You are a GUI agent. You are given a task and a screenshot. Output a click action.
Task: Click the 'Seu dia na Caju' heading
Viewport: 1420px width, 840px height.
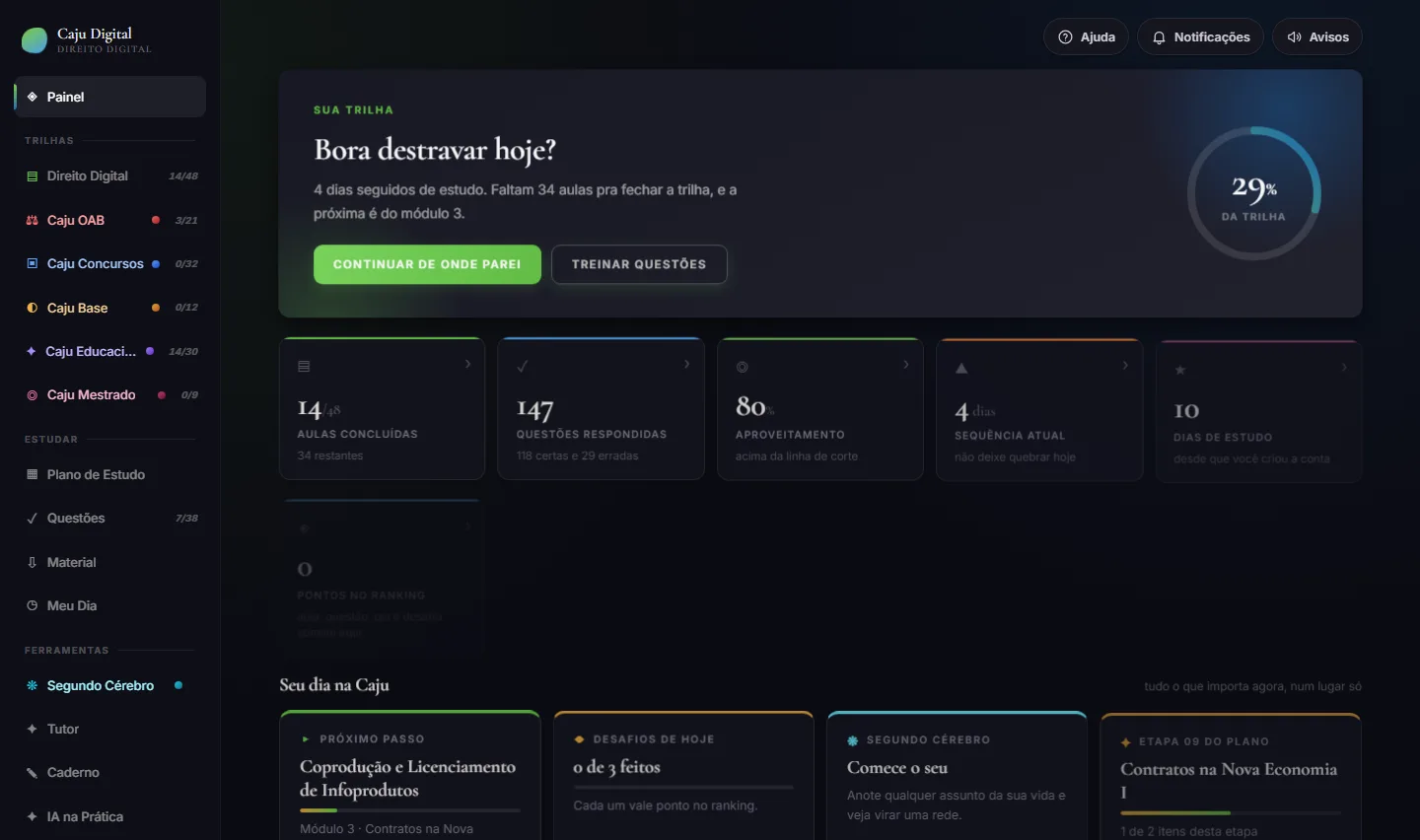(x=334, y=685)
